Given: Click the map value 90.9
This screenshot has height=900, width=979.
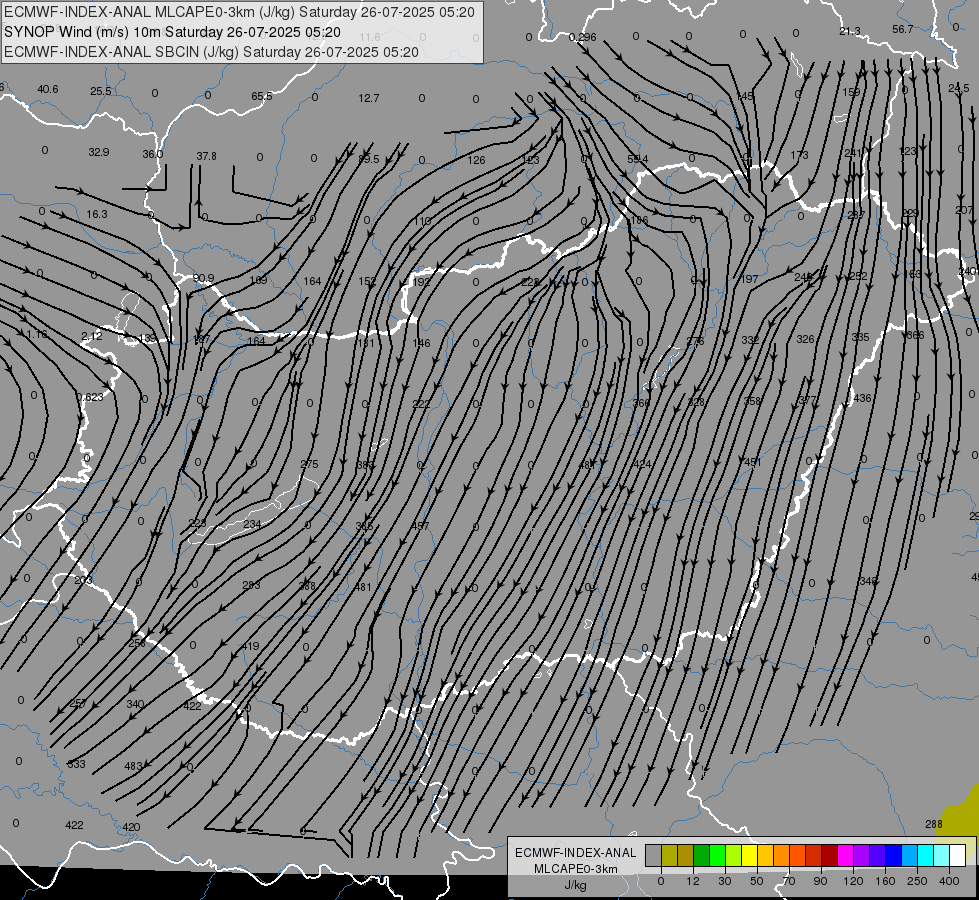Looking at the screenshot, I should (x=204, y=278).
